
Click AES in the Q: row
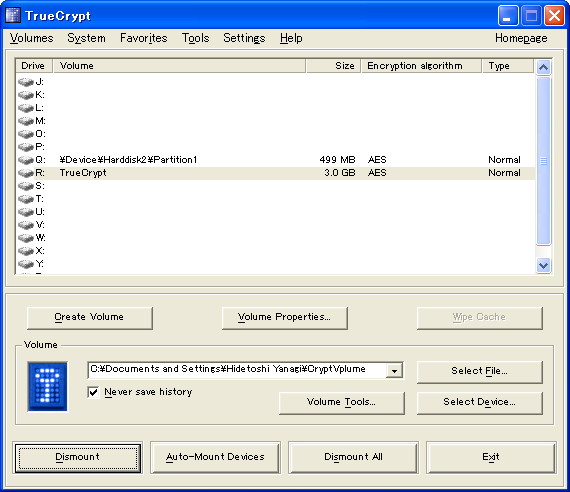(x=377, y=160)
